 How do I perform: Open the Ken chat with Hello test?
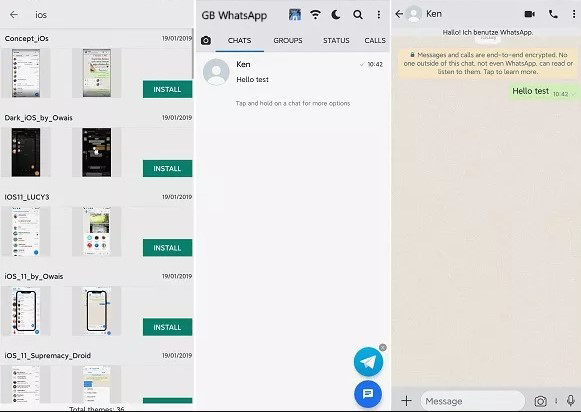tap(293, 72)
